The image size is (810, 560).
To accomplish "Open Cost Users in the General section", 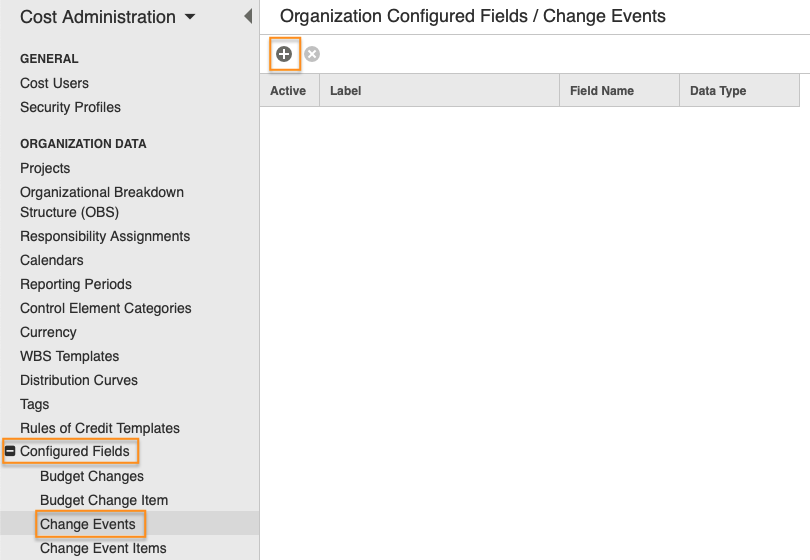I will 54,83.
